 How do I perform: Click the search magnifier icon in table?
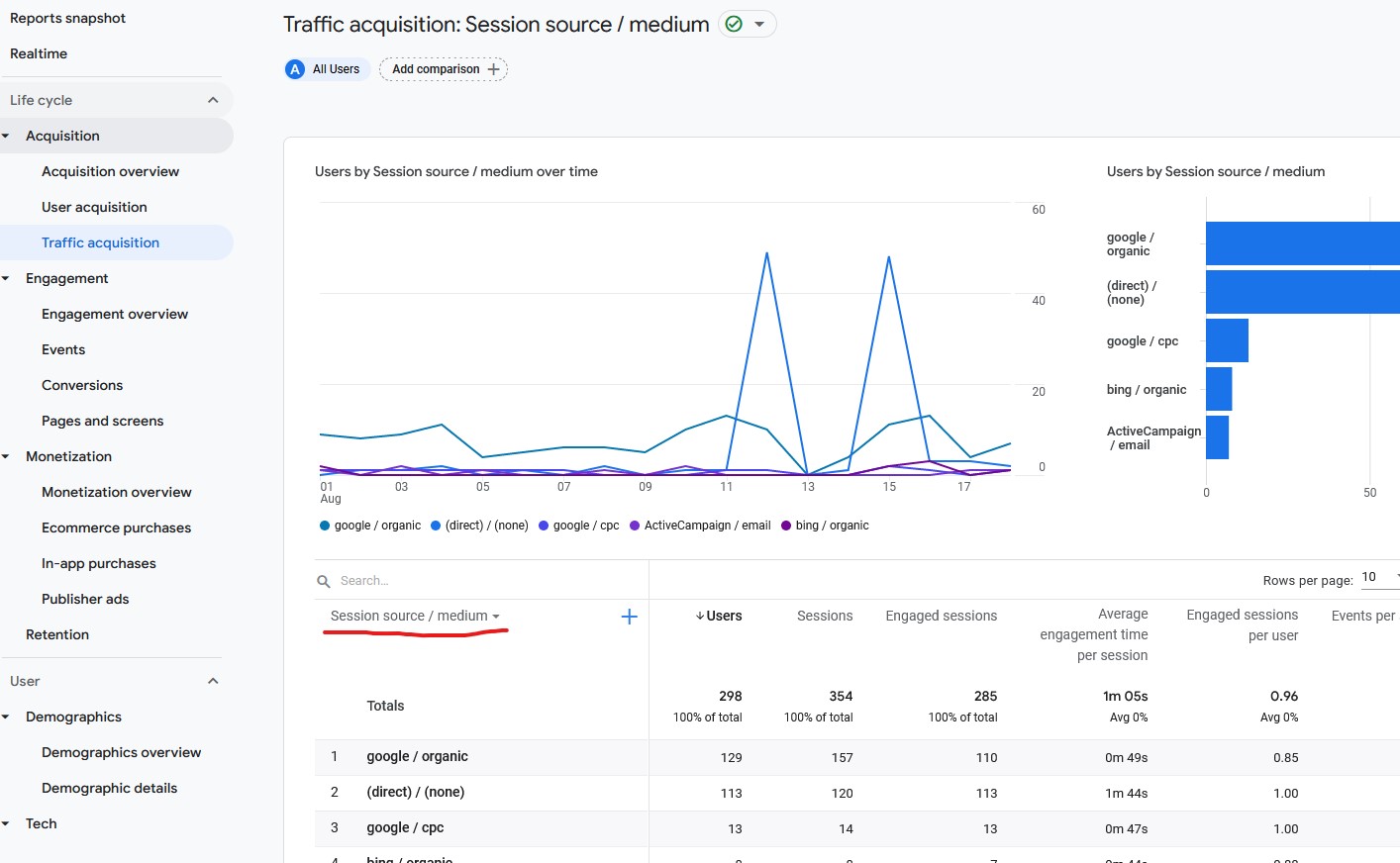(324, 581)
